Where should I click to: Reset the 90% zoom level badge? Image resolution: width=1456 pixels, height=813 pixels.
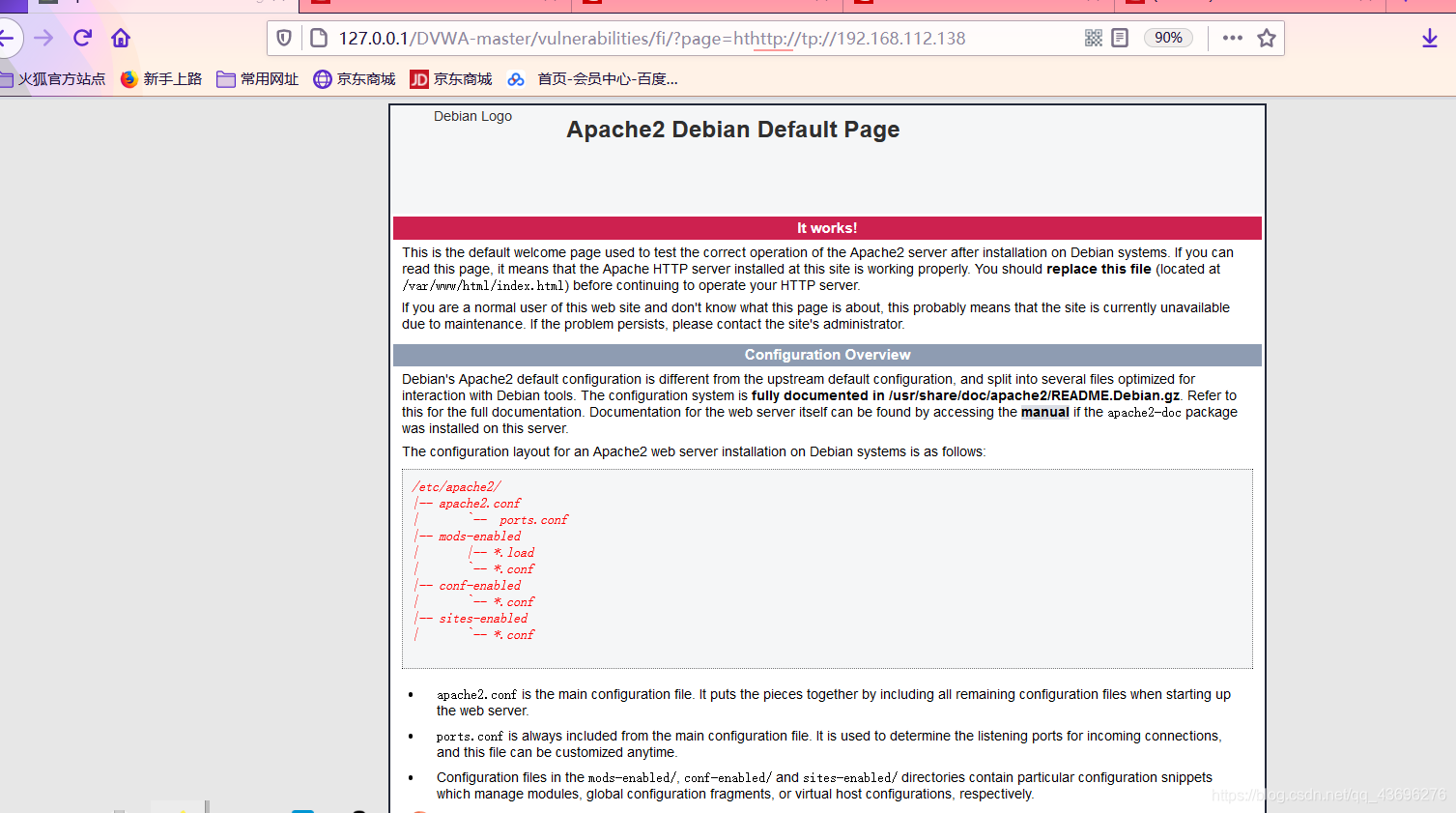tap(1168, 38)
